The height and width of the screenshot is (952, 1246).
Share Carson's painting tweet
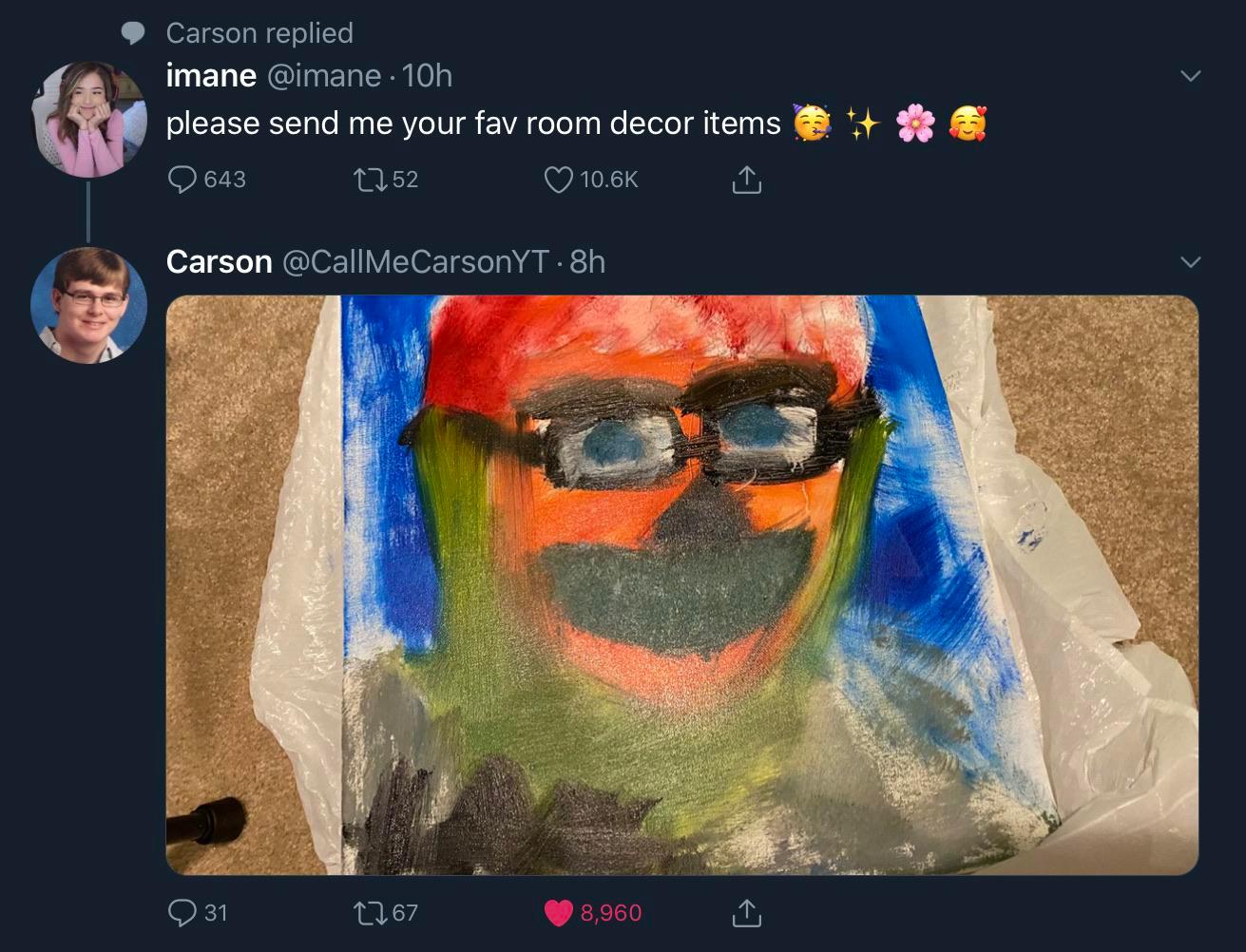point(746,913)
